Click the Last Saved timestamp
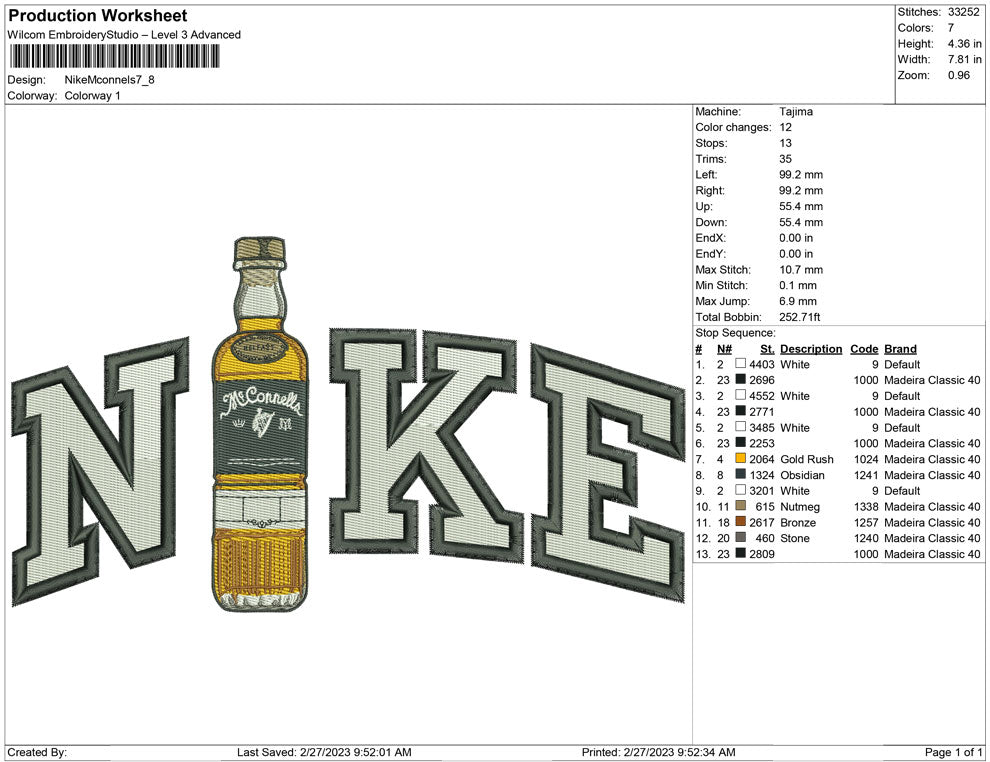The image size is (990, 762). pyautogui.click(x=324, y=752)
